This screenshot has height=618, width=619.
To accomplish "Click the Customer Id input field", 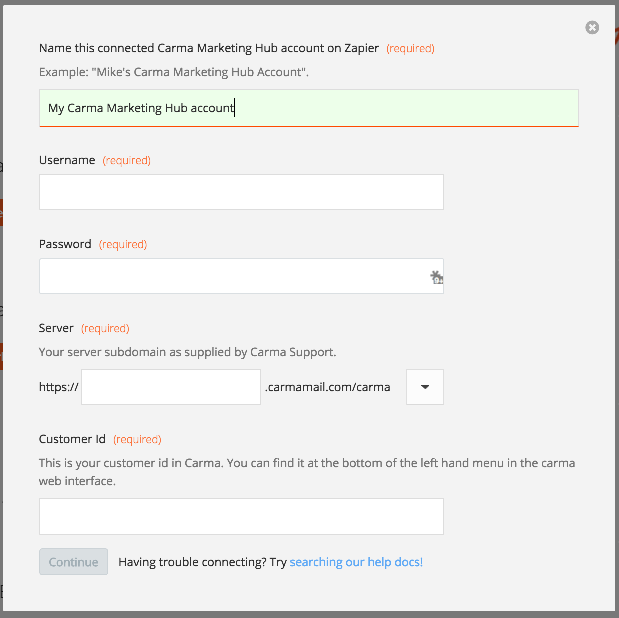I will (241, 517).
